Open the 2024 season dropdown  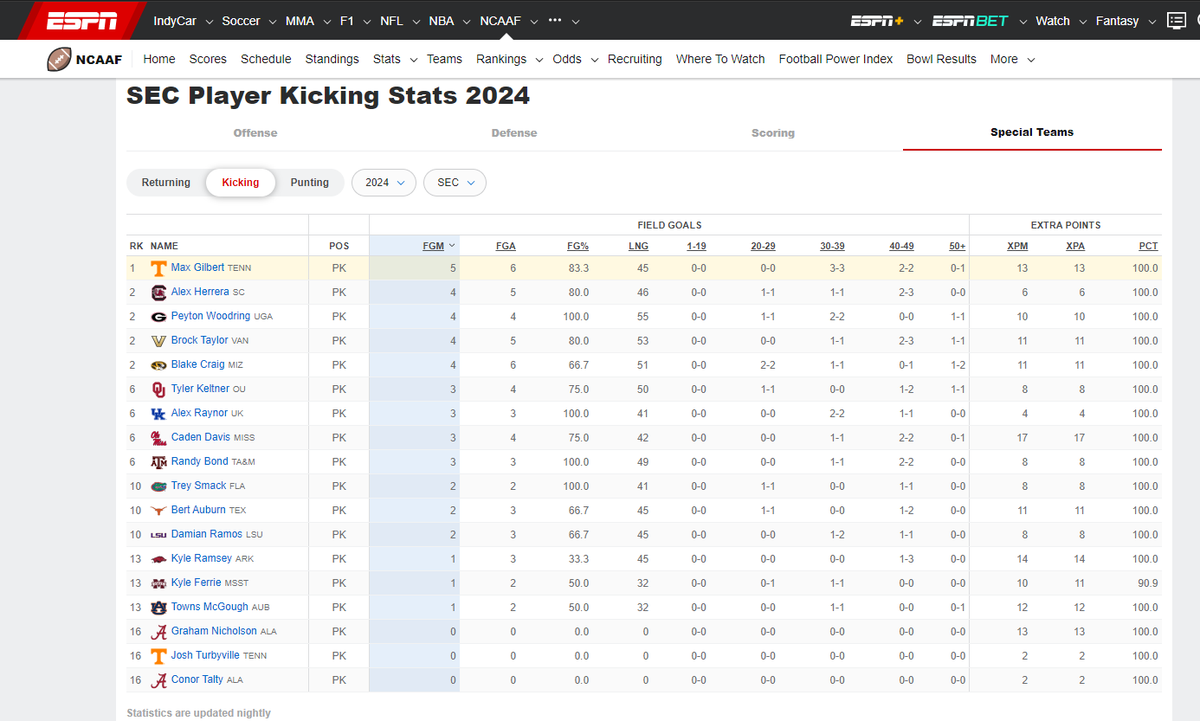coord(384,182)
